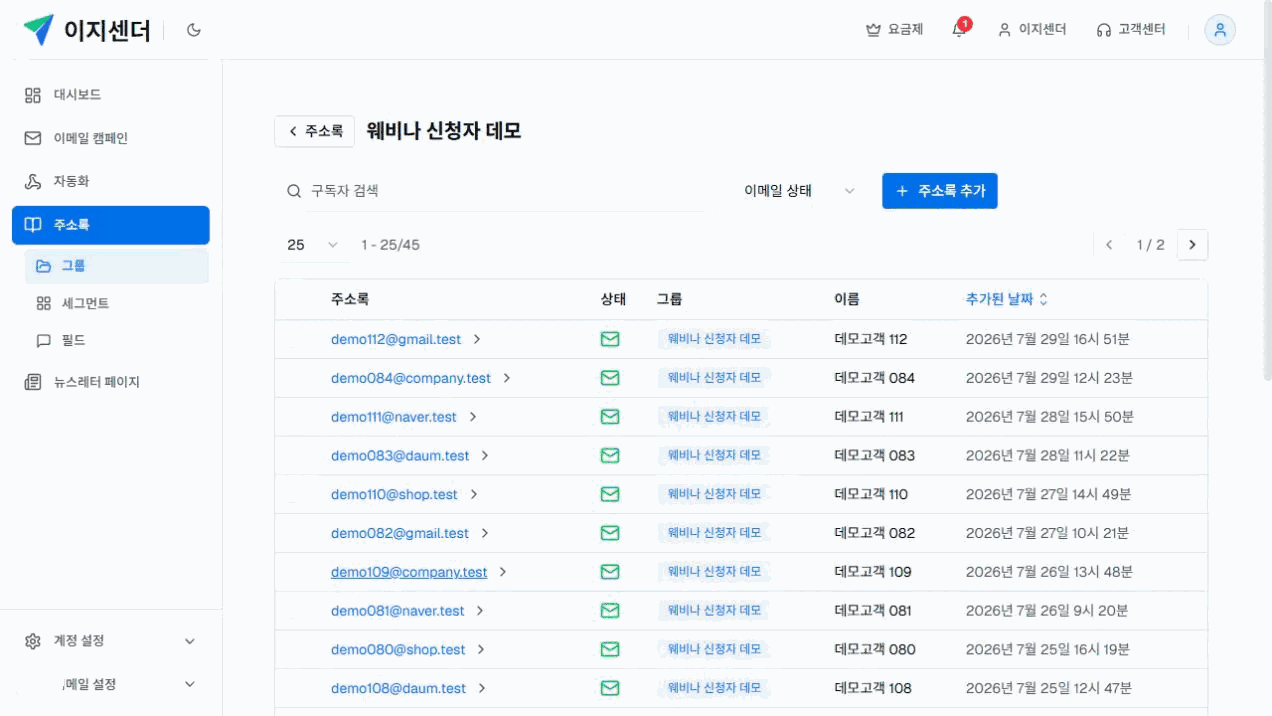Open demo084@company.test subscriber
The image size is (1272, 716).
pyautogui.click(x=411, y=378)
